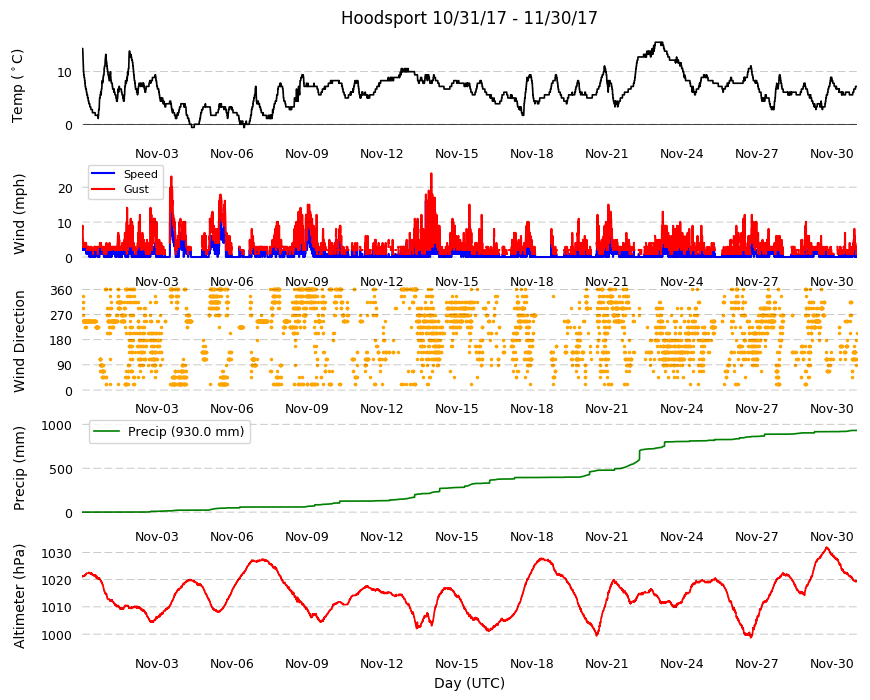Image resolution: width=870 pixels, height=700 pixels.
Task: Click Nov-12 tick under precipitation chart
Action: click(382, 537)
